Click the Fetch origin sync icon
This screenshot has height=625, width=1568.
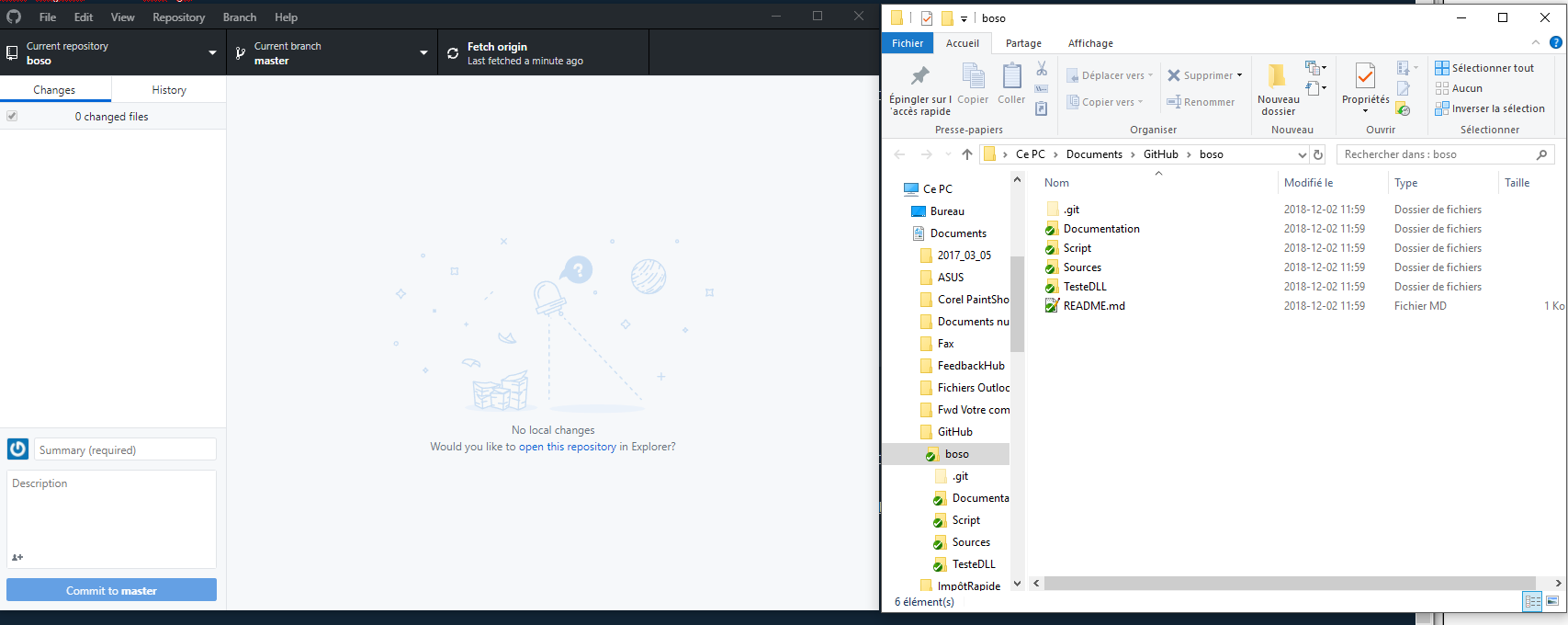coord(453,53)
